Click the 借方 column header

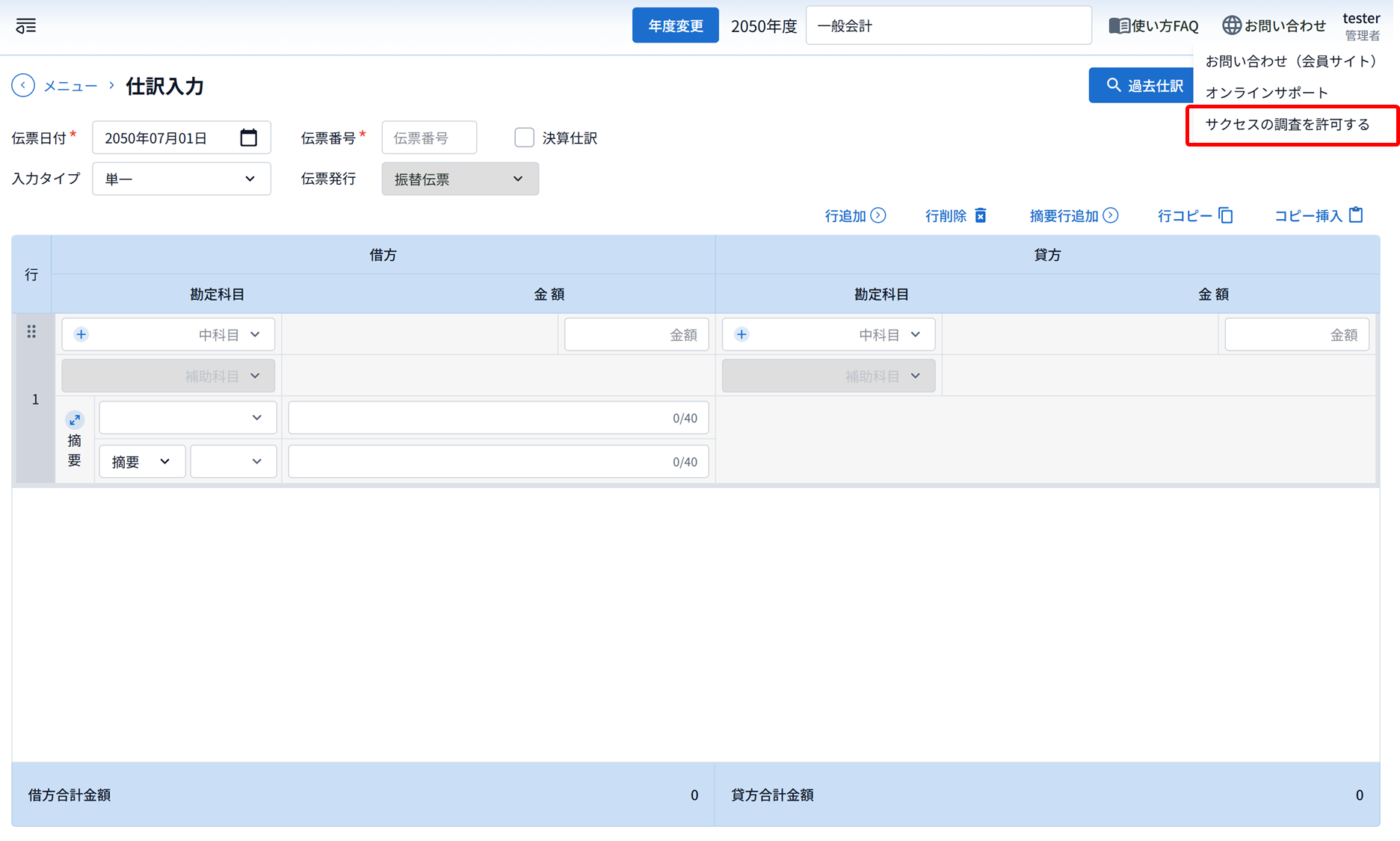tap(383, 255)
